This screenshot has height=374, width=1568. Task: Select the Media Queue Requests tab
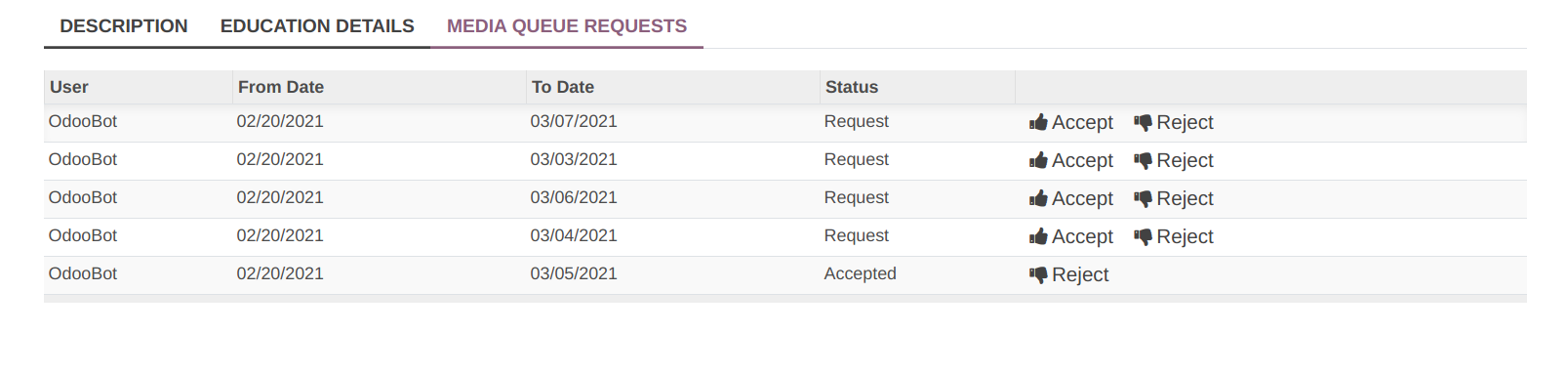coord(567,26)
